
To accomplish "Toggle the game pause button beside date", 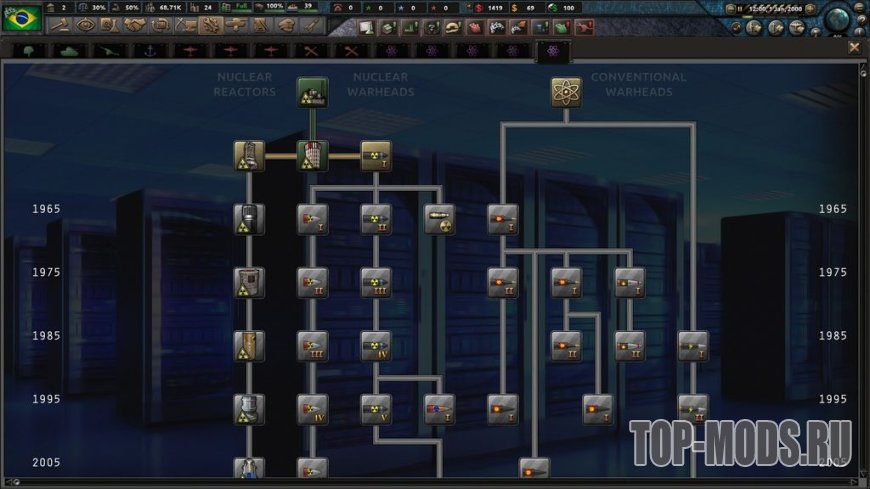I will click(740, 9).
